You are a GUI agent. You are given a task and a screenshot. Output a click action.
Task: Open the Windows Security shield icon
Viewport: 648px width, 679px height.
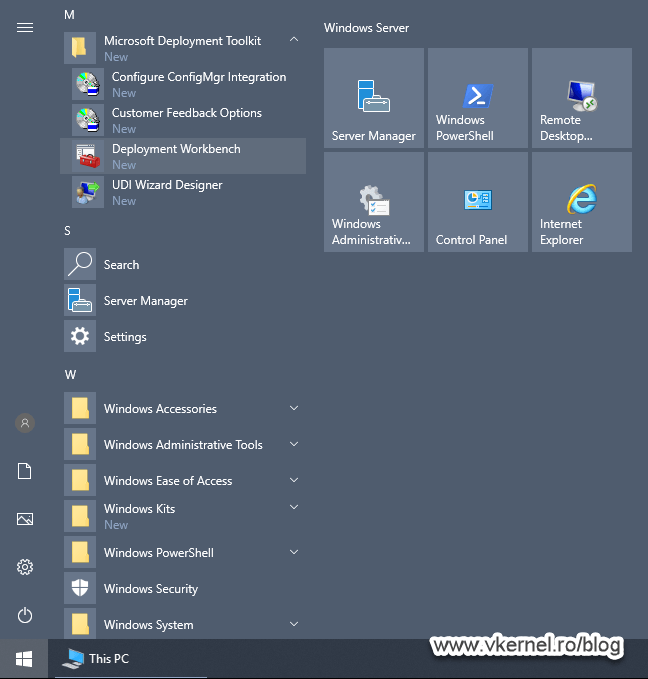pyautogui.click(x=80, y=588)
